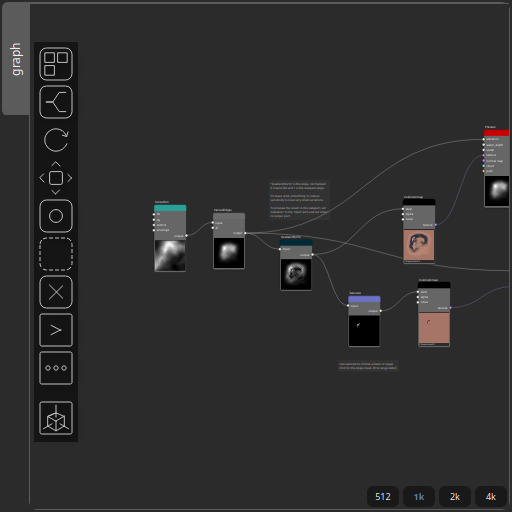Click the right chevron icon in toolbar

56,330
